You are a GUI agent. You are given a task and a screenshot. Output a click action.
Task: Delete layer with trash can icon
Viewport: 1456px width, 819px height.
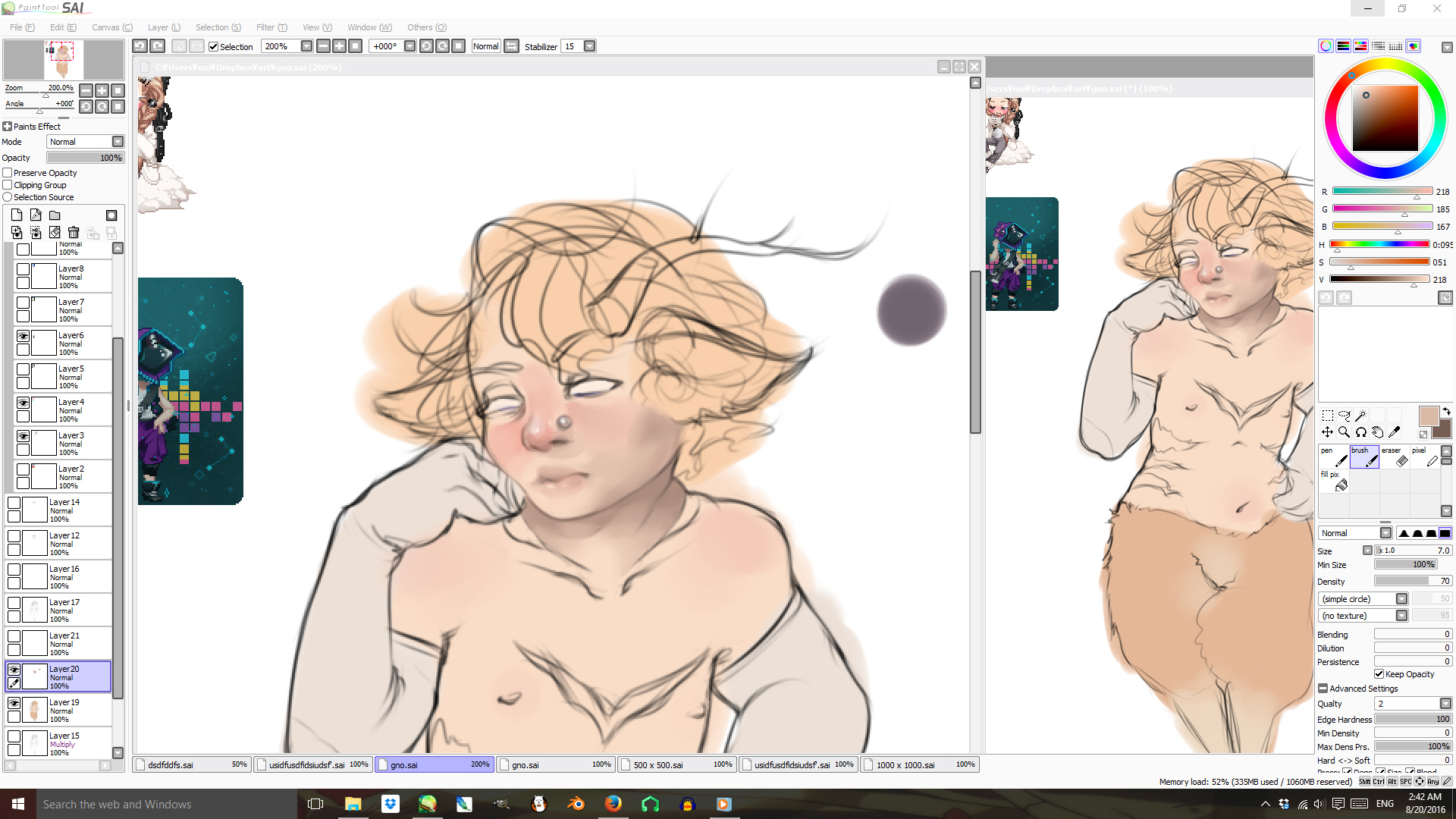click(x=74, y=233)
